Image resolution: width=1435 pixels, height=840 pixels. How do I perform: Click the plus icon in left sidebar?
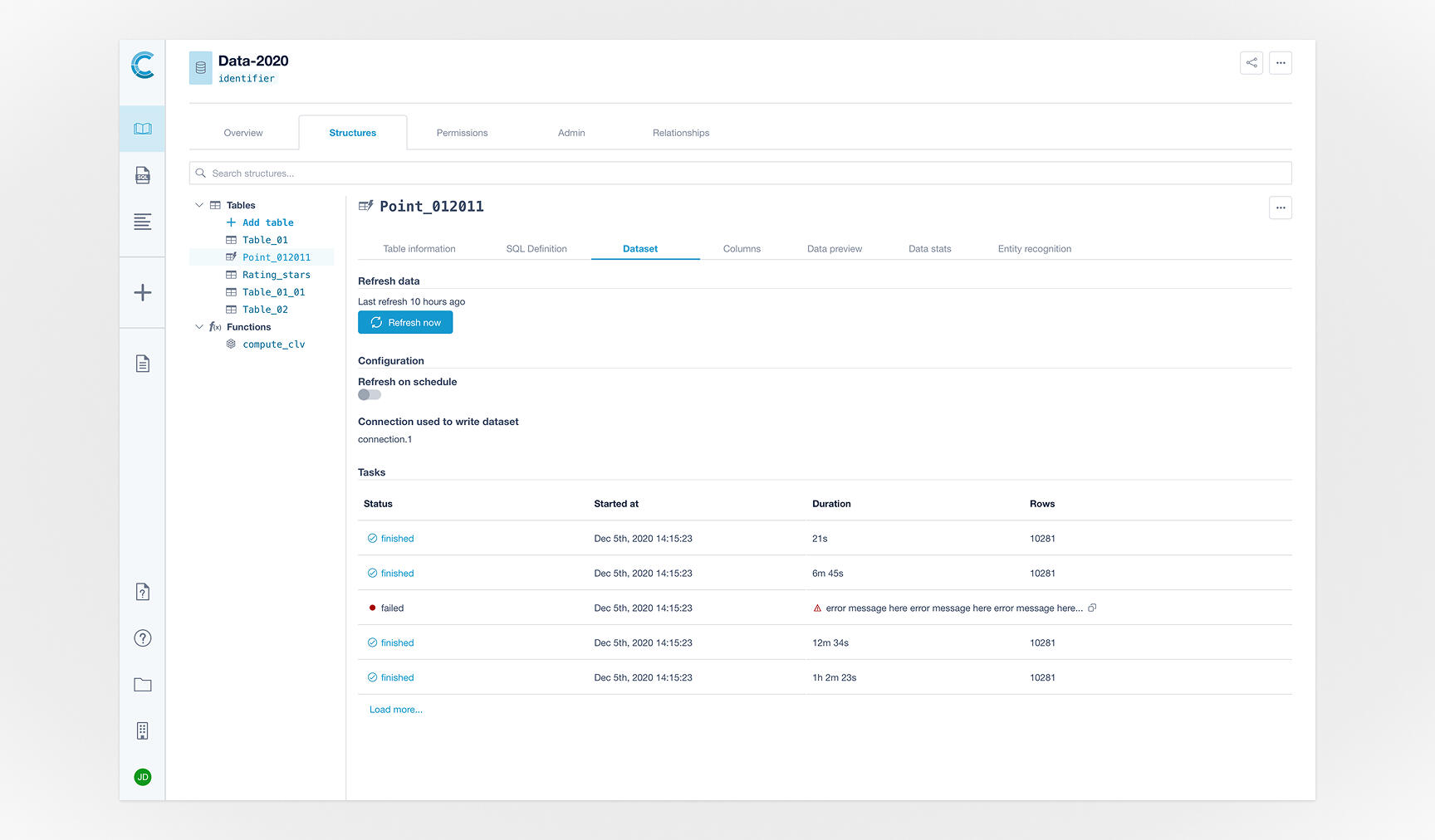coord(143,292)
